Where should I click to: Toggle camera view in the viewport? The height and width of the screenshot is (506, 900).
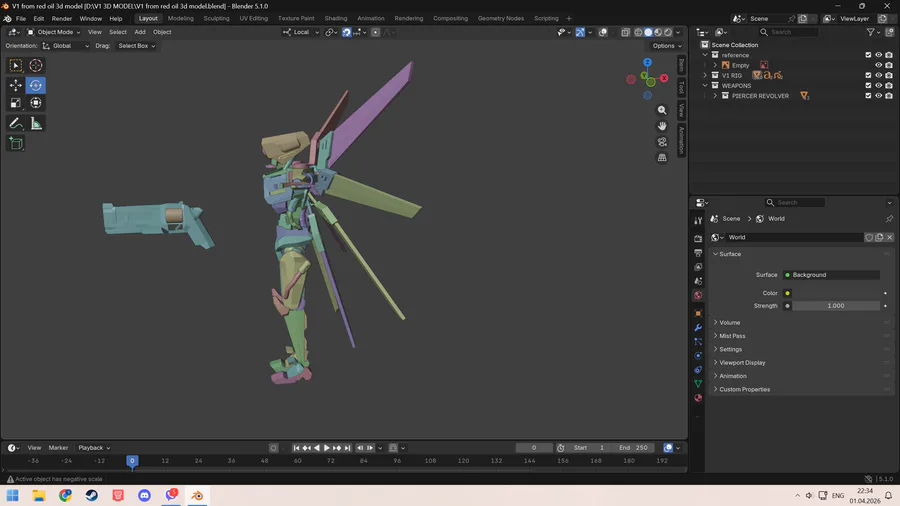[662, 142]
